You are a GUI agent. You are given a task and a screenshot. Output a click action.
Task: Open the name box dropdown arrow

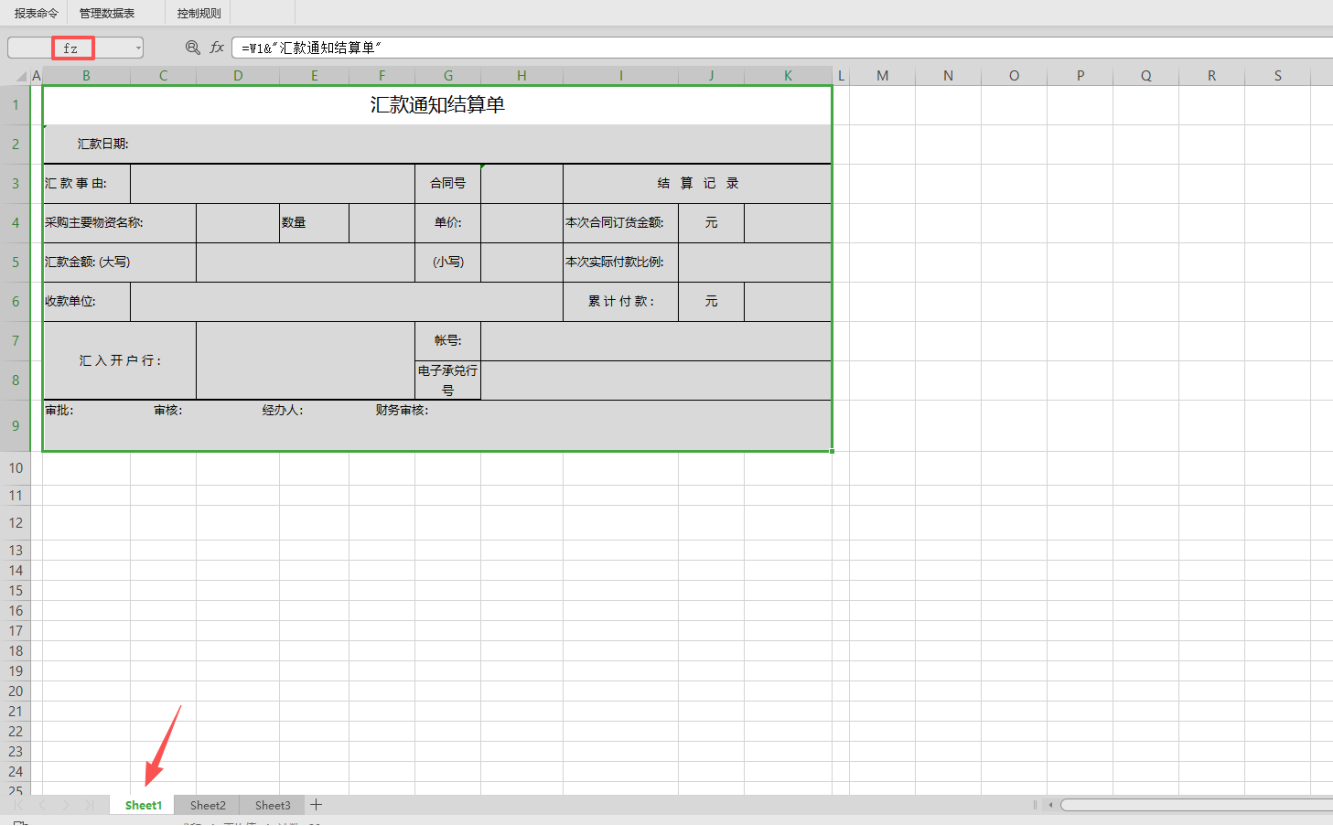pos(138,48)
